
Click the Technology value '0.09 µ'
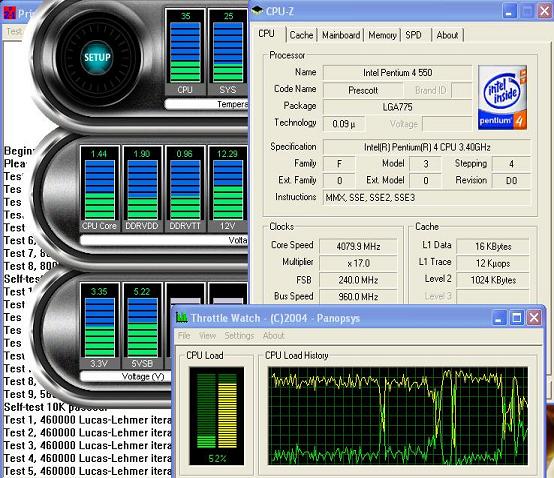click(x=343, y=124)
